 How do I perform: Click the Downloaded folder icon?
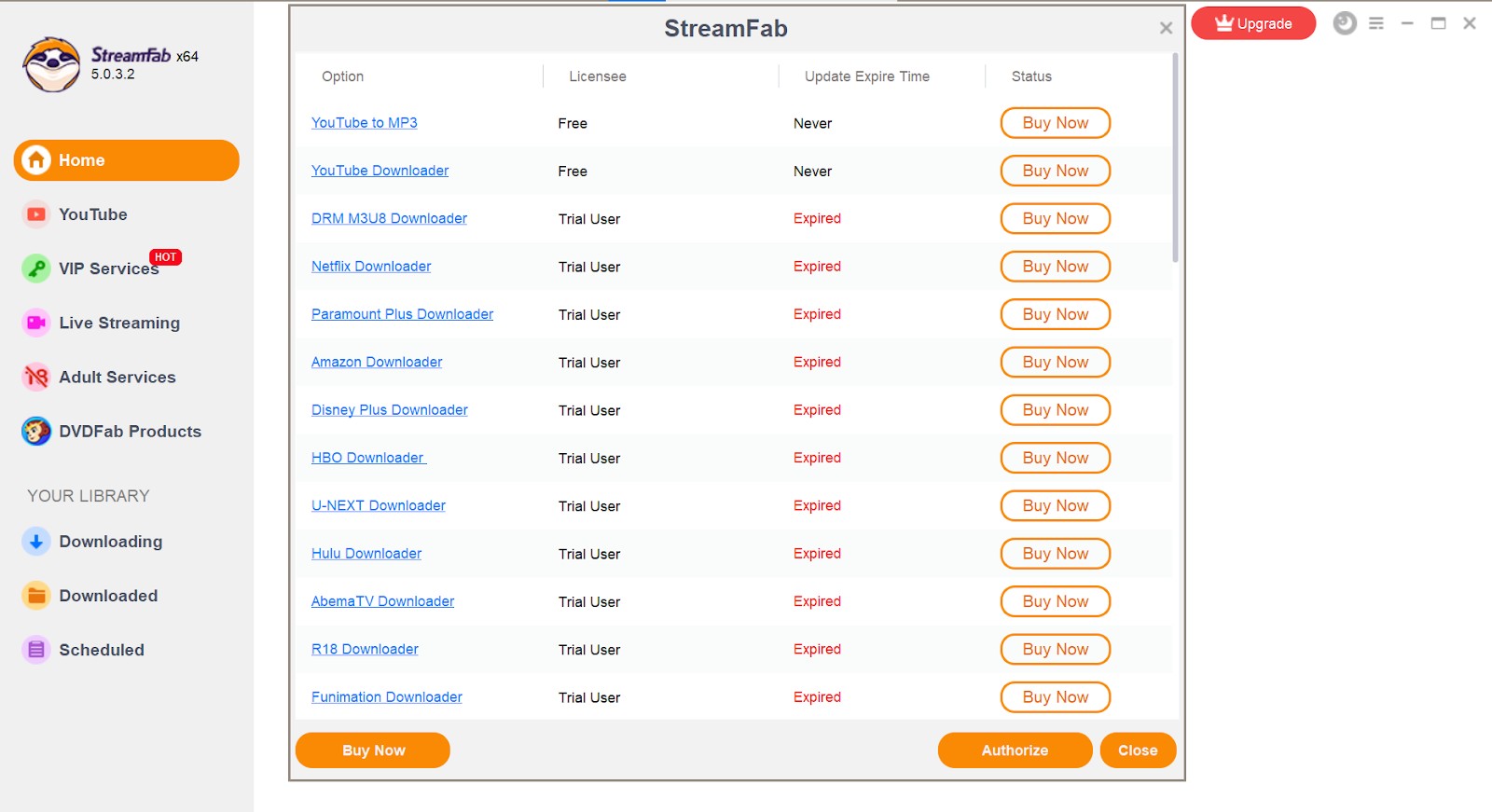tap(36, 596)
